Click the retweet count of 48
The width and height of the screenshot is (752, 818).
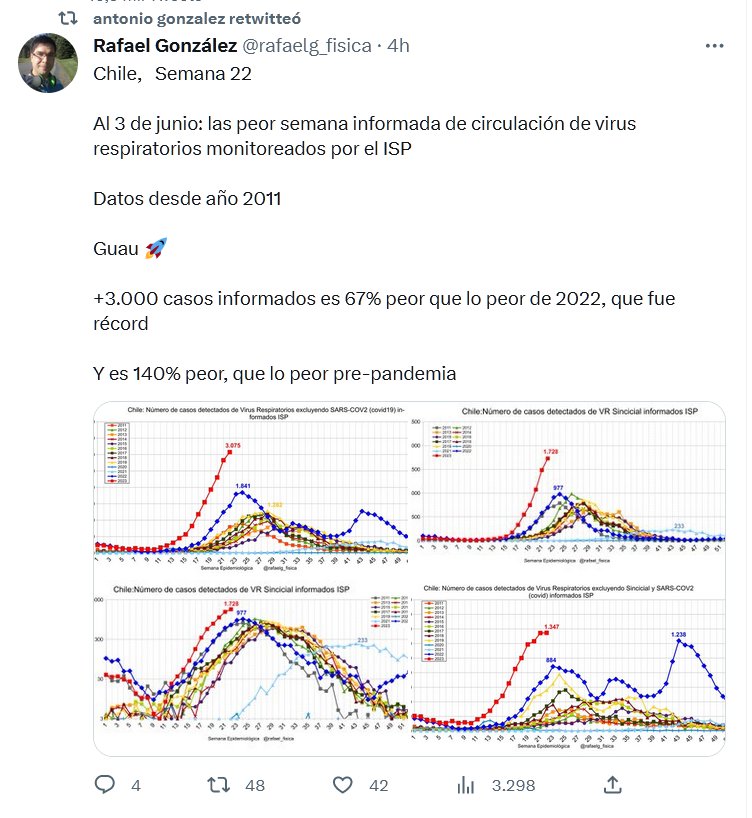pos(255,786)
